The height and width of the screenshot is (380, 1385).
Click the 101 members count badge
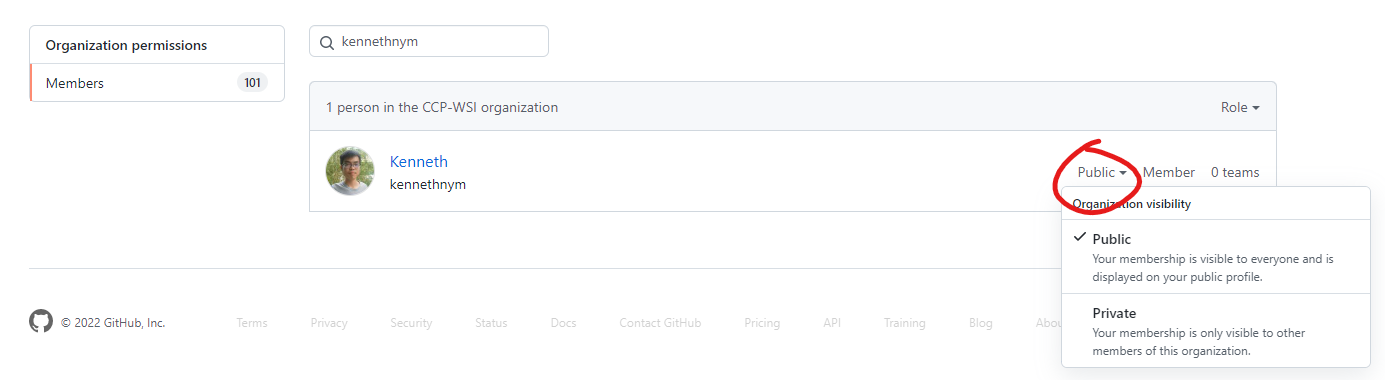tap(252, 83)
